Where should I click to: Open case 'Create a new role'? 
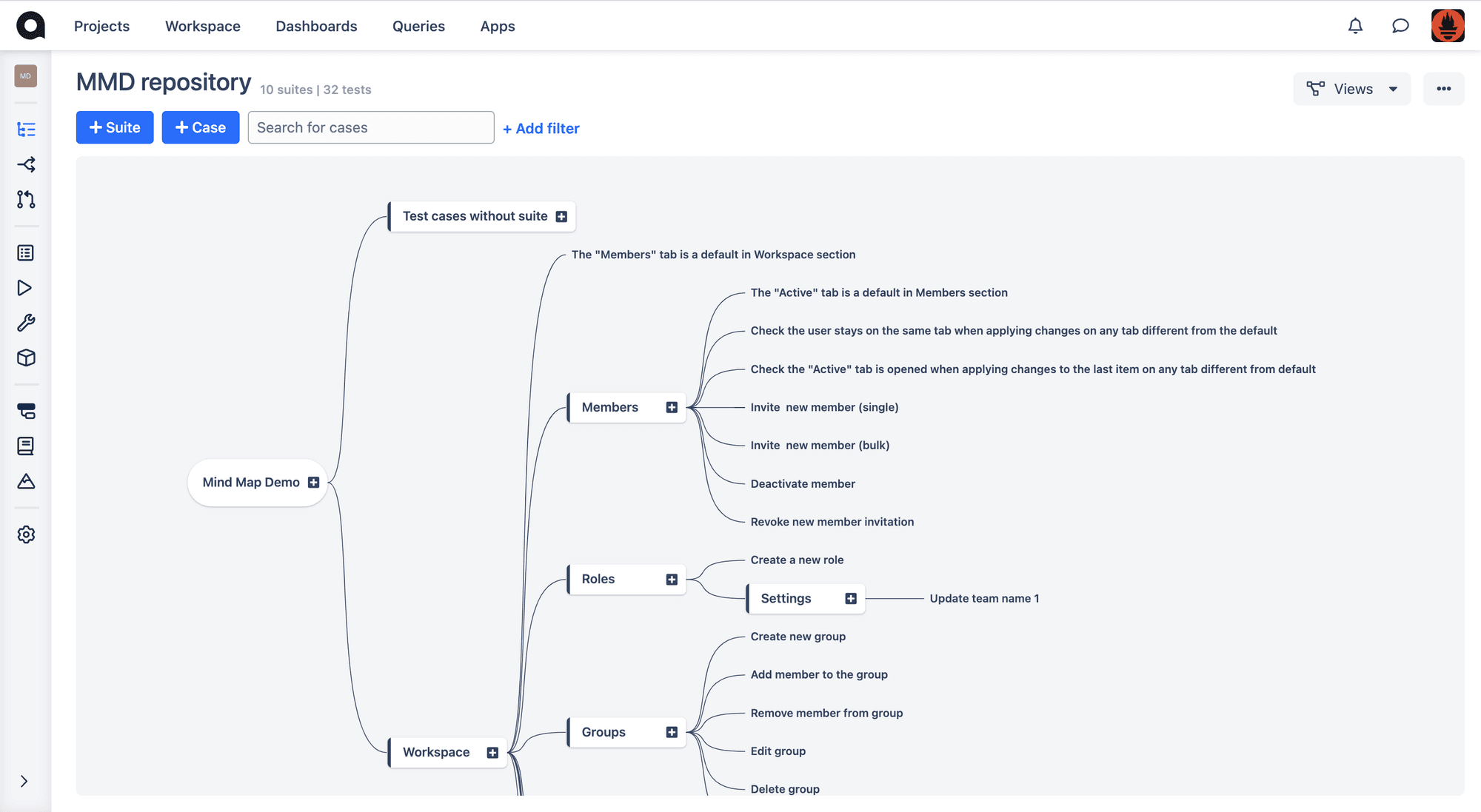[x=797, y=560]
